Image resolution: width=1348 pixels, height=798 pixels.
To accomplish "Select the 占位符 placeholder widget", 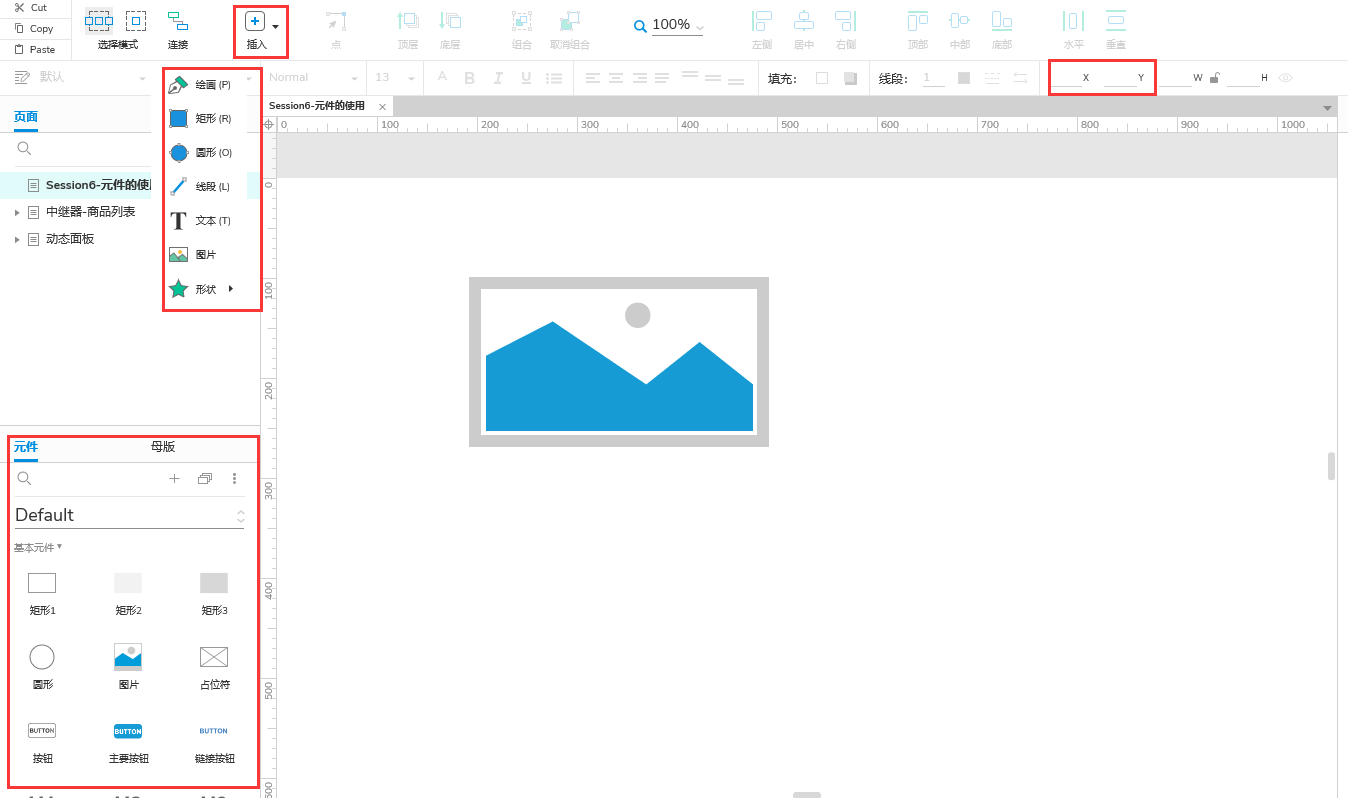I will 214,666.
